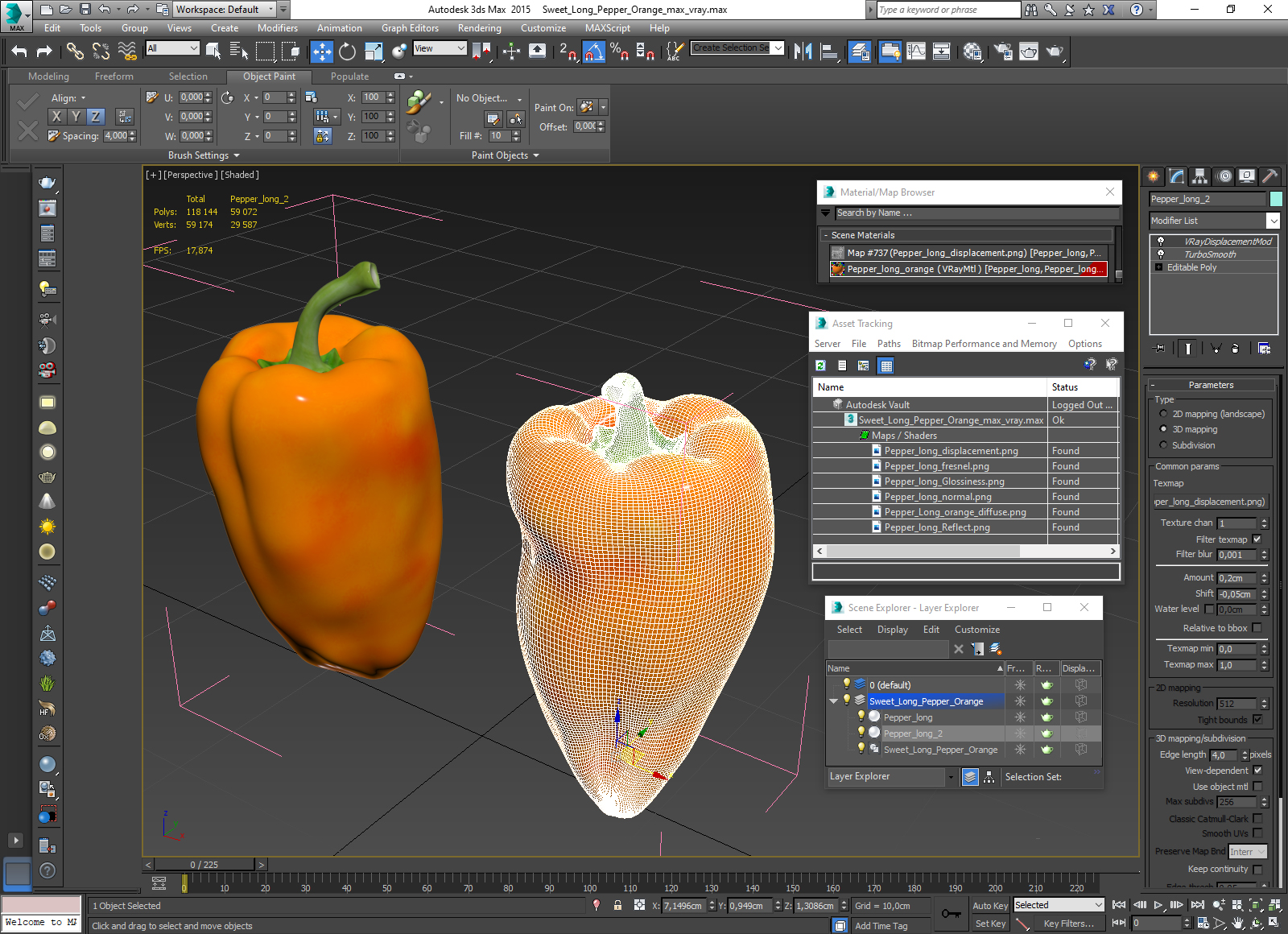Click the Select and Link icon
Screen dimensions: 1288x934
point(75,52)
